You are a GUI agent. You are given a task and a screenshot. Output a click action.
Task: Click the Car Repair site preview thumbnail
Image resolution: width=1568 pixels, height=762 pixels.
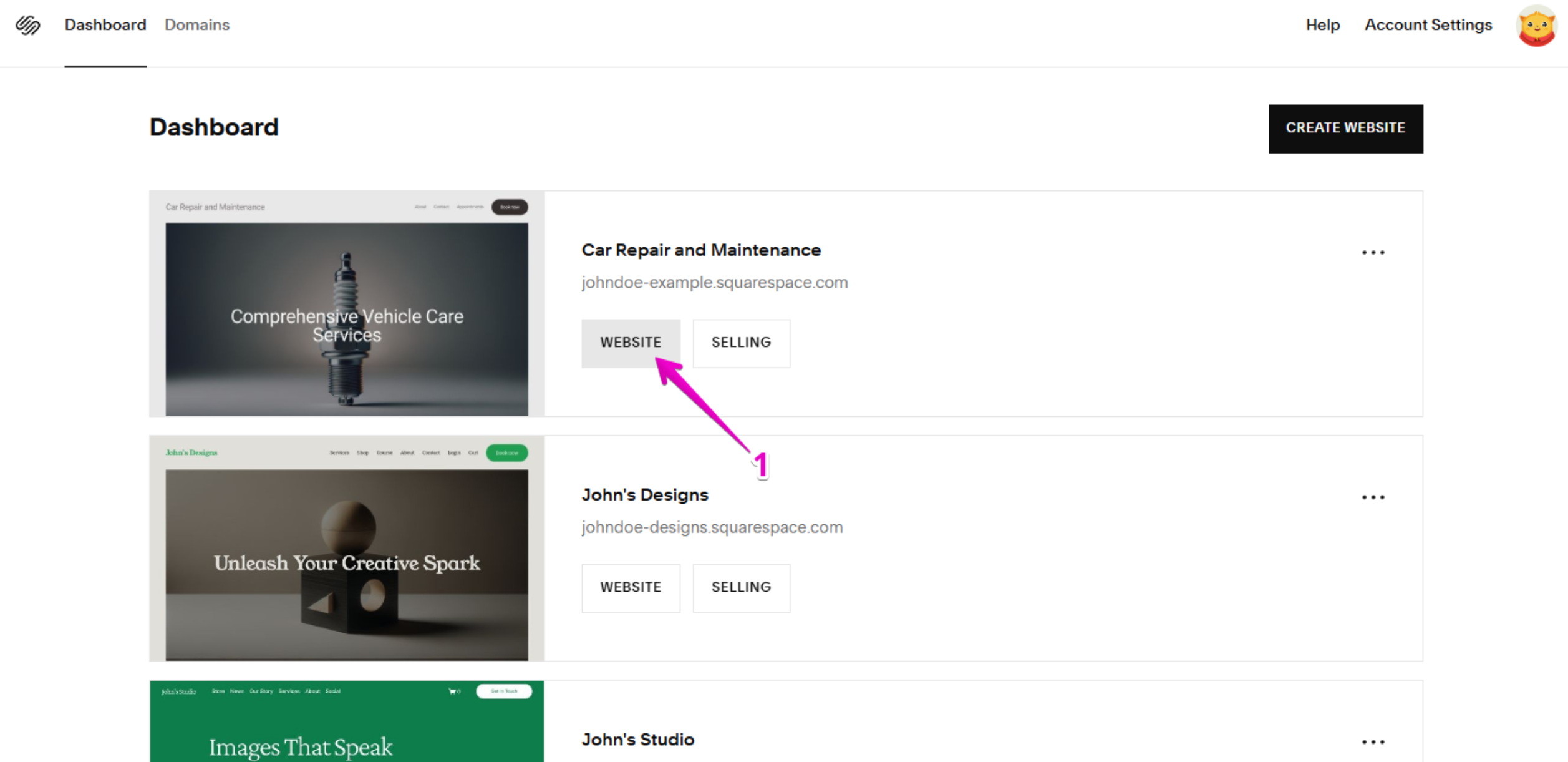pos(346,304)
